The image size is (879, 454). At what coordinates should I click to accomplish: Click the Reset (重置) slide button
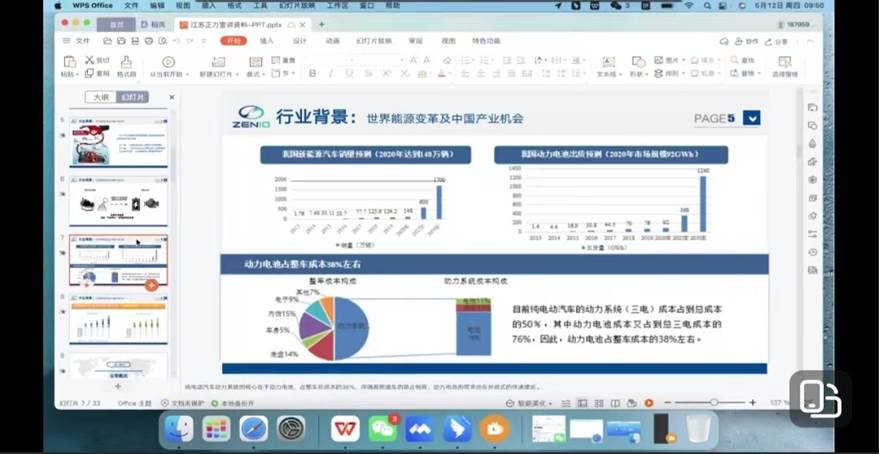click(284, 60)
